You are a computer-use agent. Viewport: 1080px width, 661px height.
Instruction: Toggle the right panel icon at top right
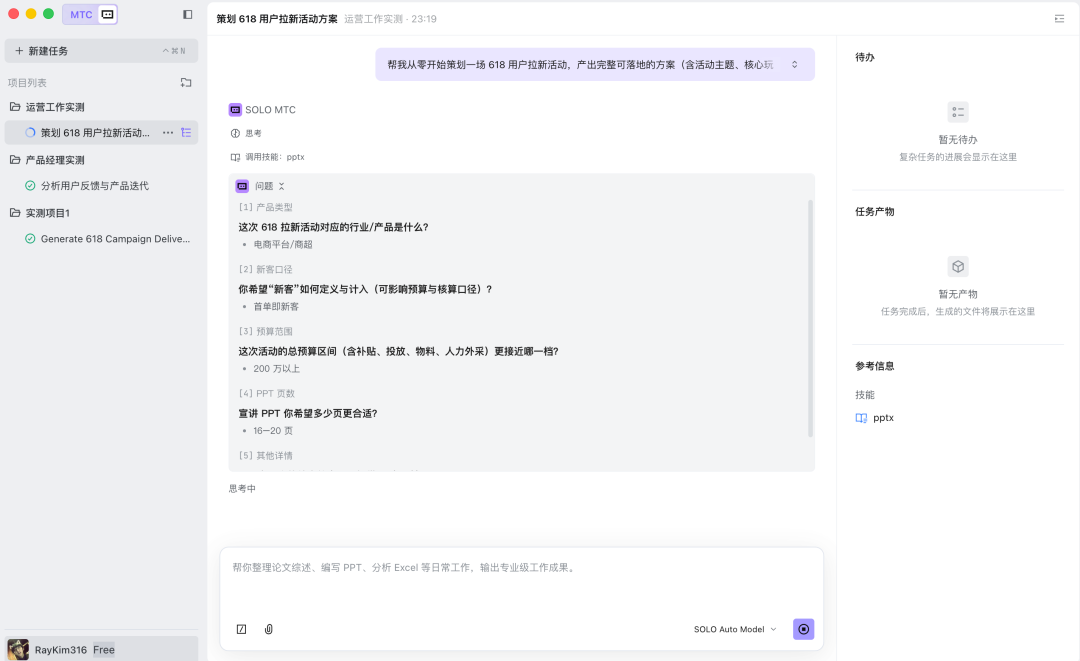click(1059, 19)
